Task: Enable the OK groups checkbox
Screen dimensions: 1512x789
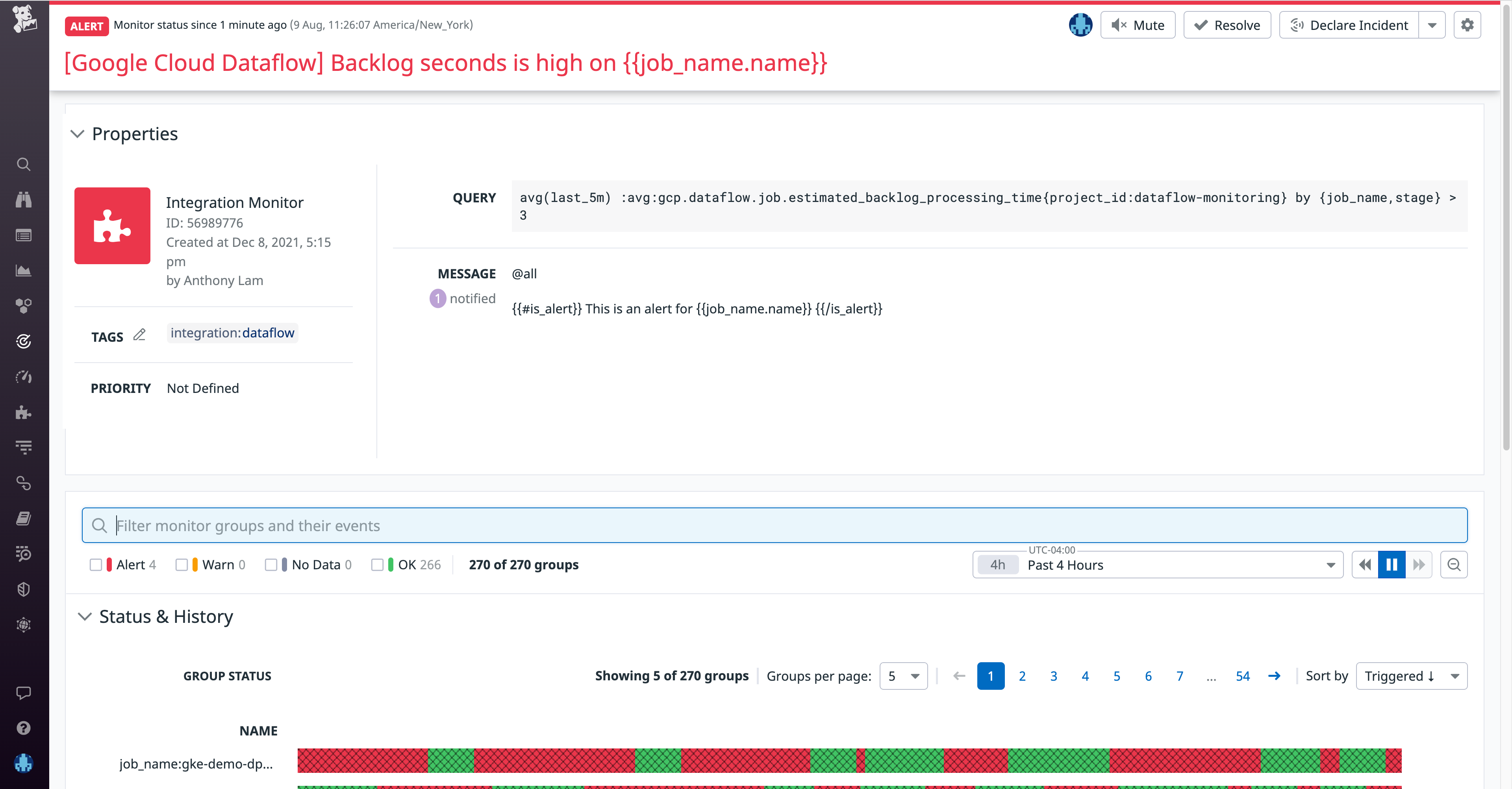Action: tap(378, 564)
